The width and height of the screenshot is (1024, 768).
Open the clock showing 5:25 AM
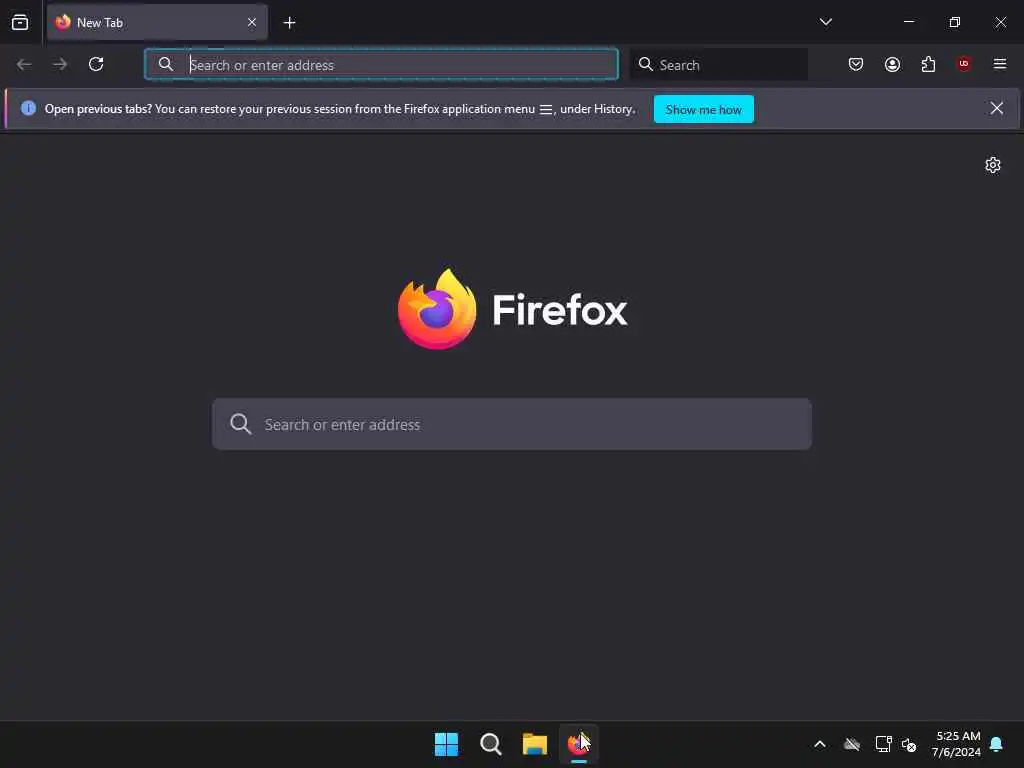[957, 744]
